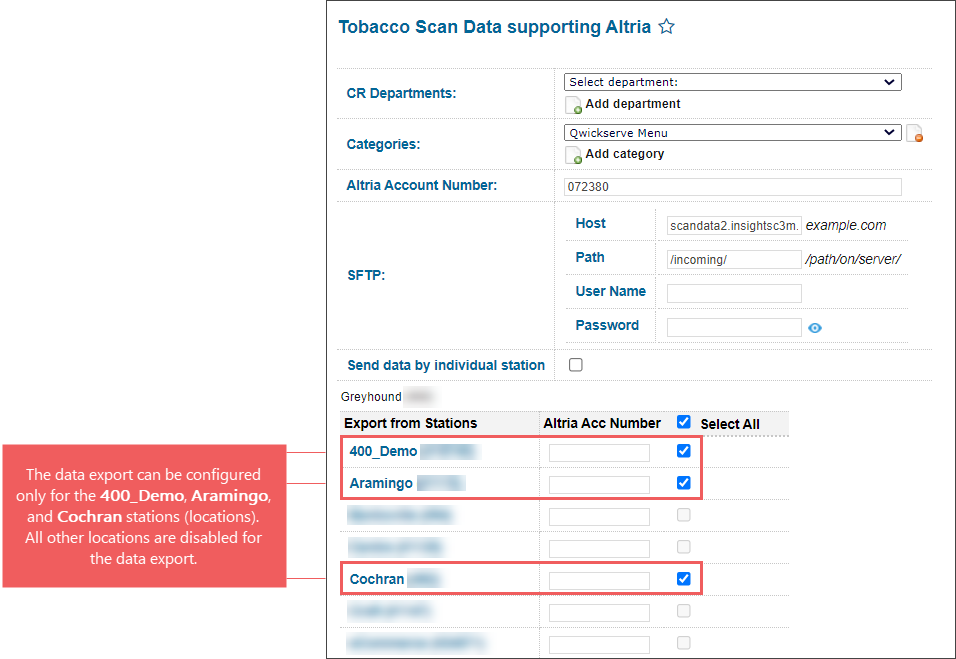
Task: Click the Altria Account Number field
Action: coord(732,187)
